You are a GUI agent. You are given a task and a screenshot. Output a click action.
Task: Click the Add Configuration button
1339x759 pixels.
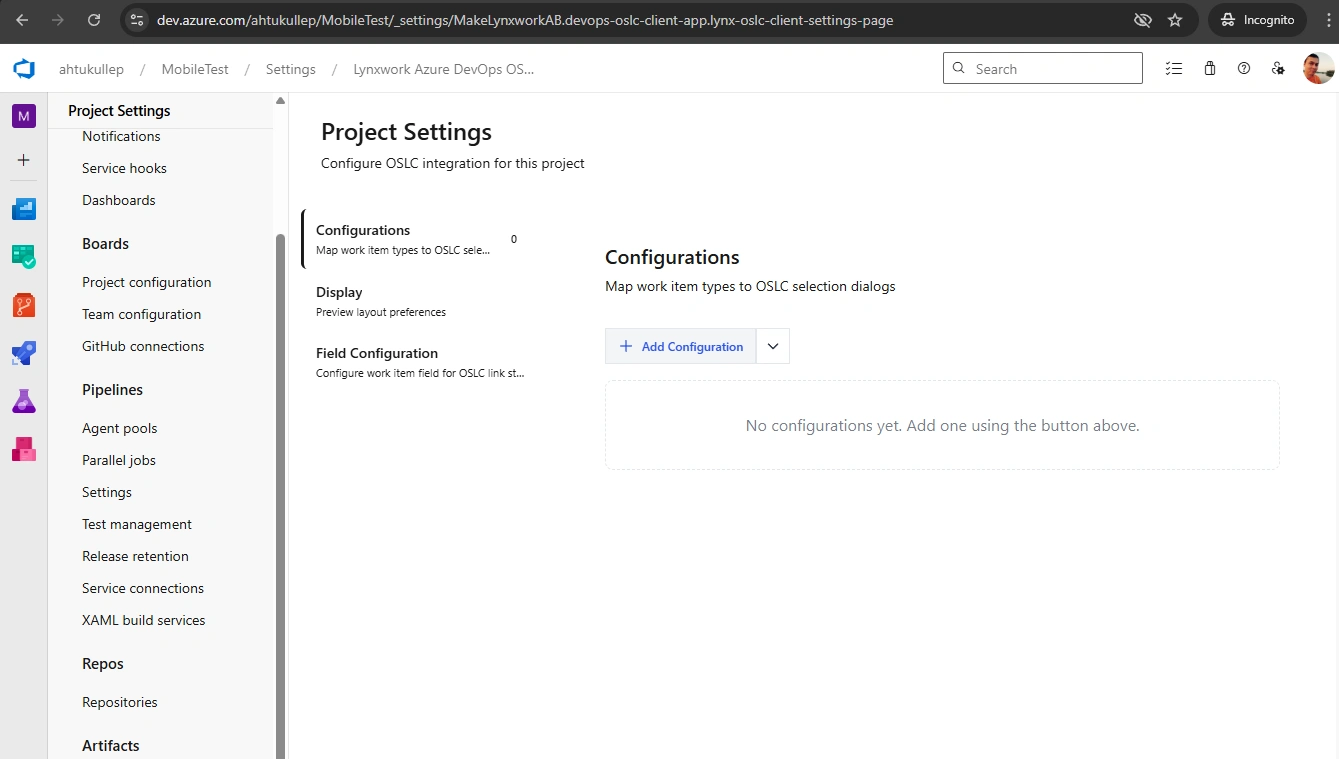681,346
